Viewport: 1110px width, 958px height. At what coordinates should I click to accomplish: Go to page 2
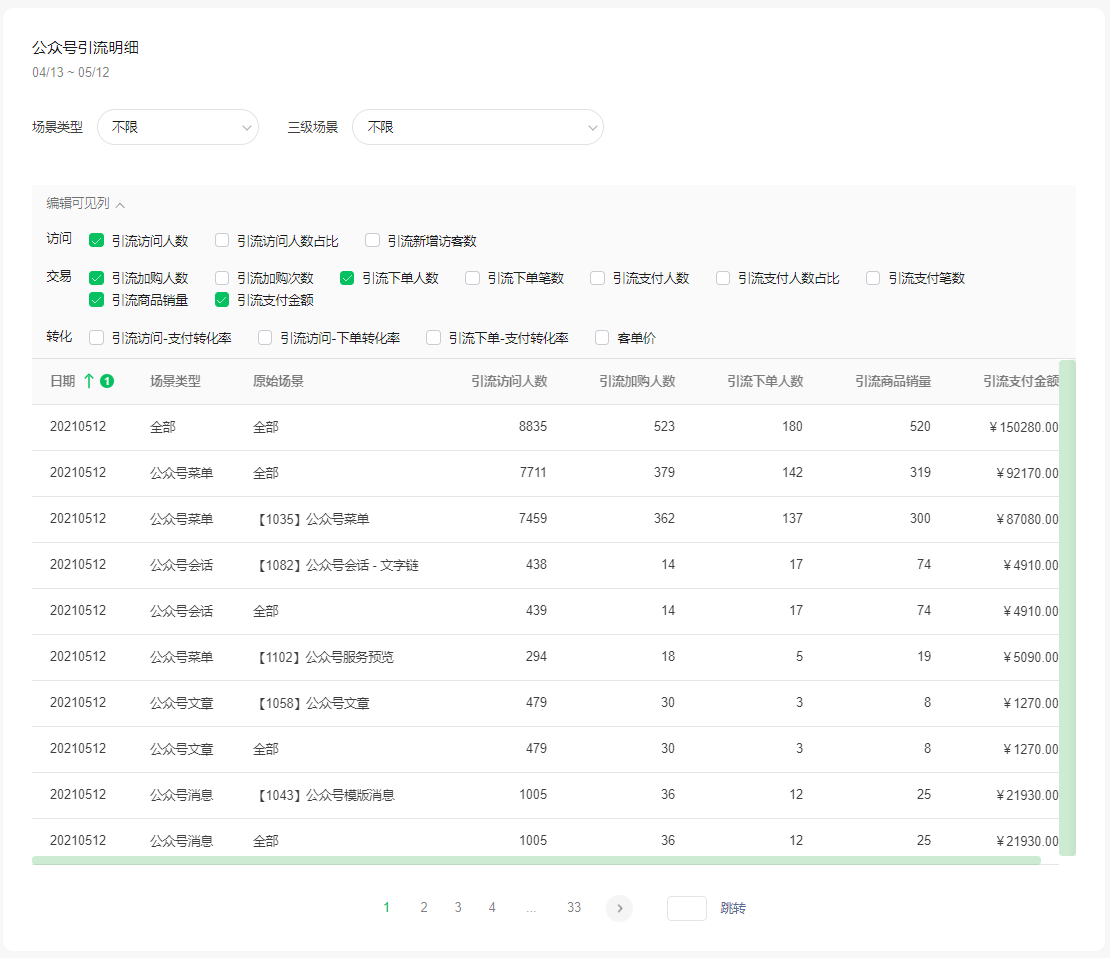point(424,908)
